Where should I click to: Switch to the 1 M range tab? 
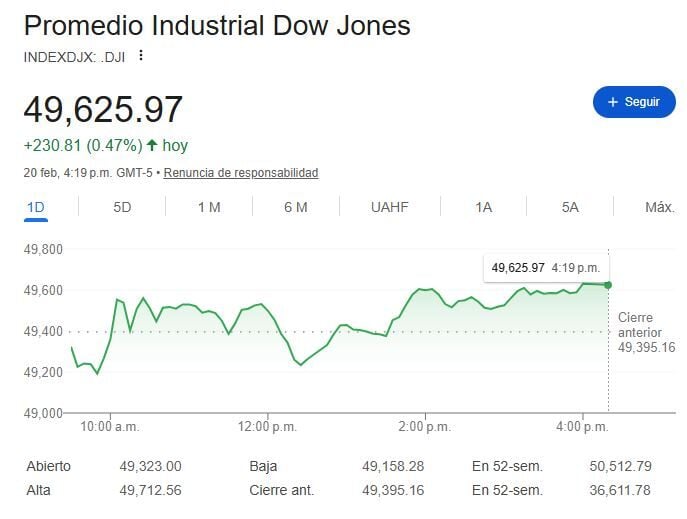point(208,207)
